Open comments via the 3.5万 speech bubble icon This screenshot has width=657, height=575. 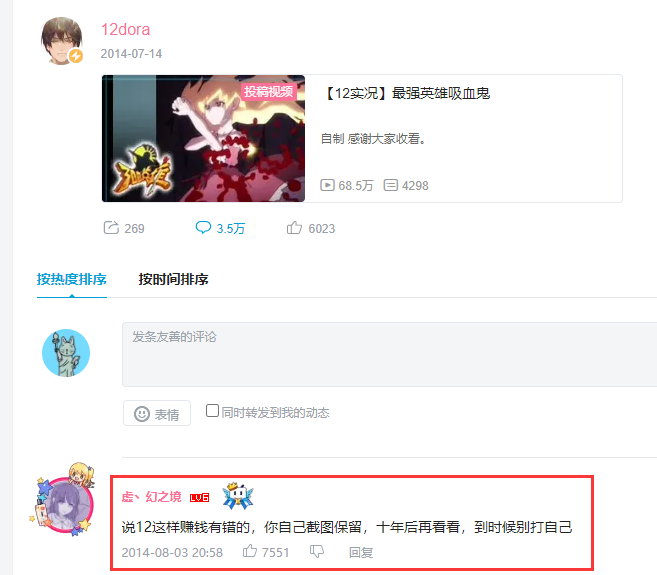[203, 228]
